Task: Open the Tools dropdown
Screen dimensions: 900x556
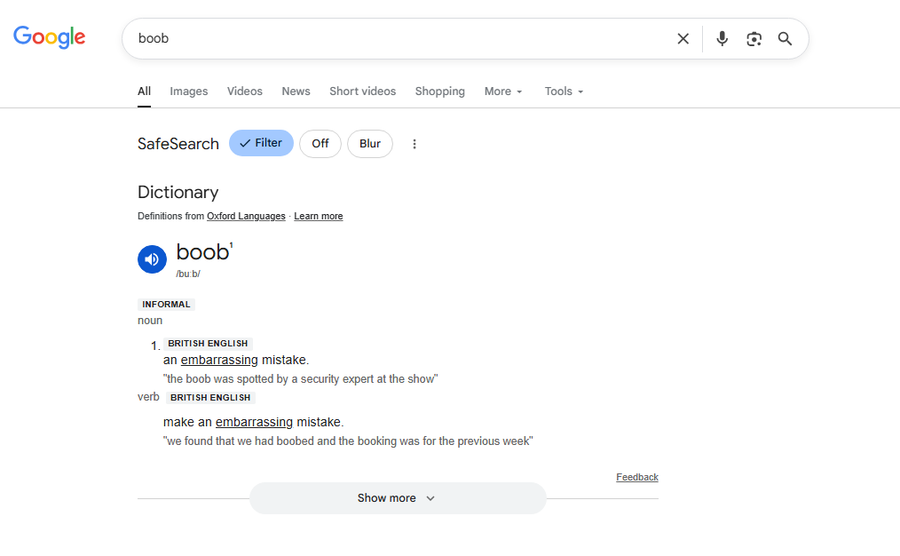Action: [563, 91]
